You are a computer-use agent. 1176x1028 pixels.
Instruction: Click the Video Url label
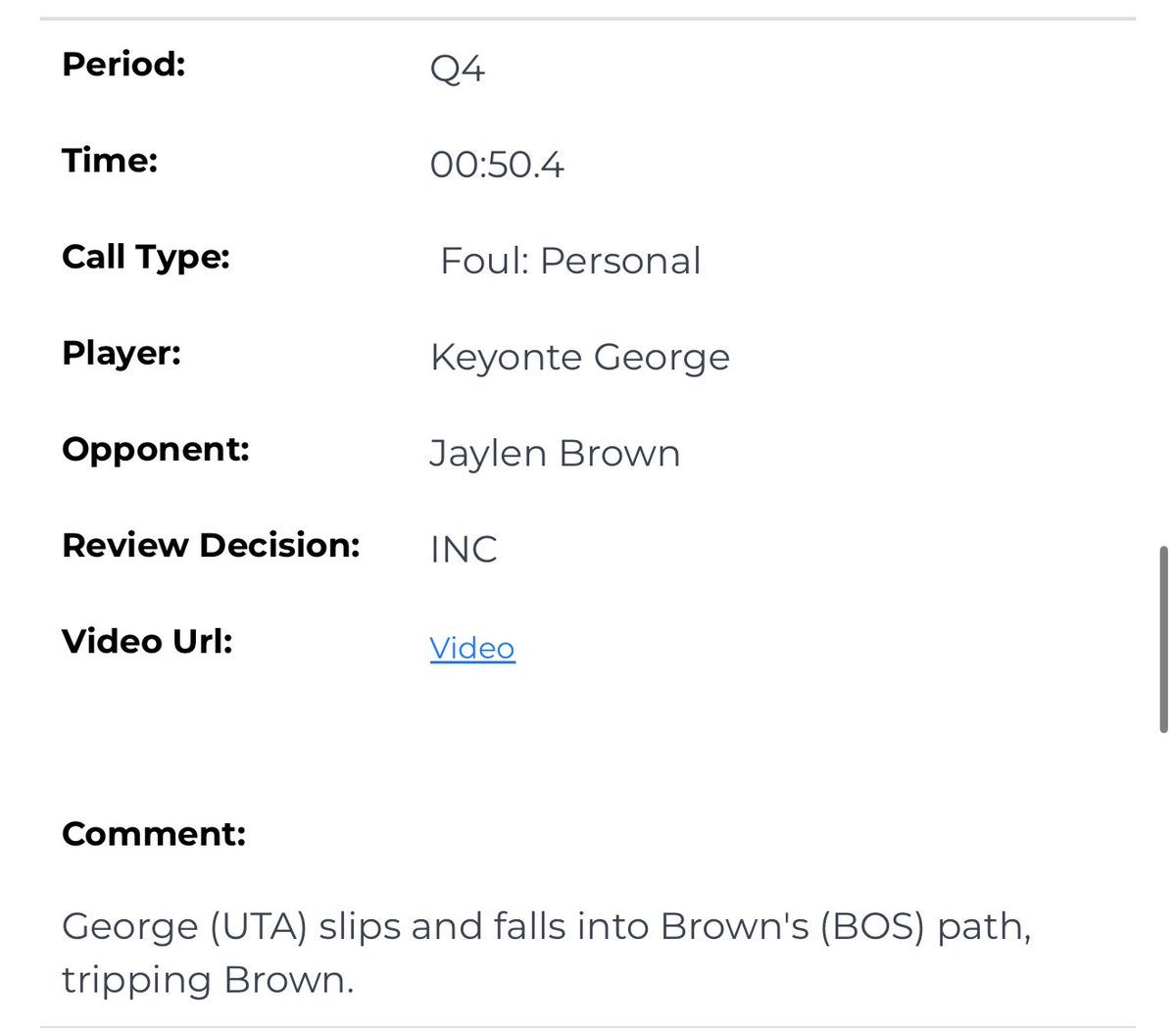(147, 641)
